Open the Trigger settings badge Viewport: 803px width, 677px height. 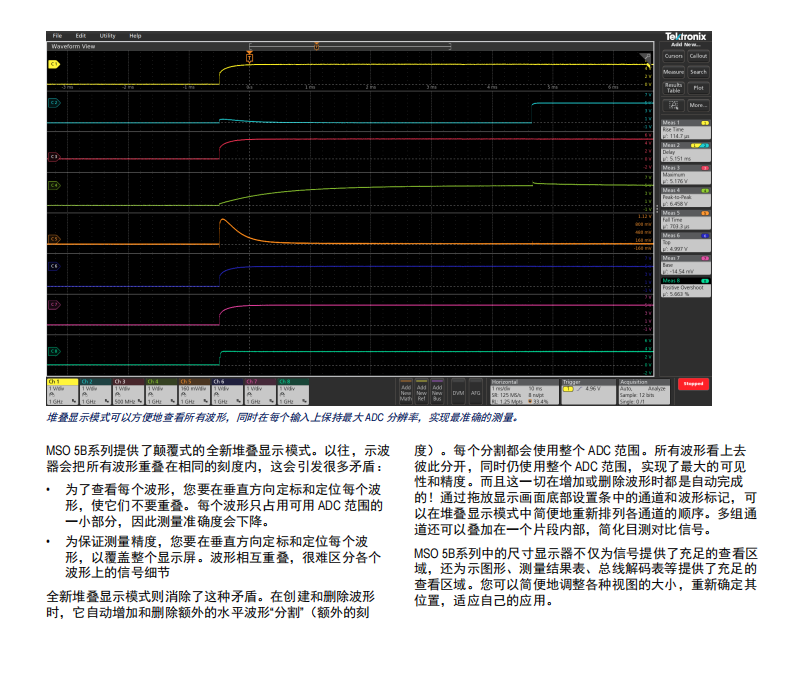click(588, 392)
